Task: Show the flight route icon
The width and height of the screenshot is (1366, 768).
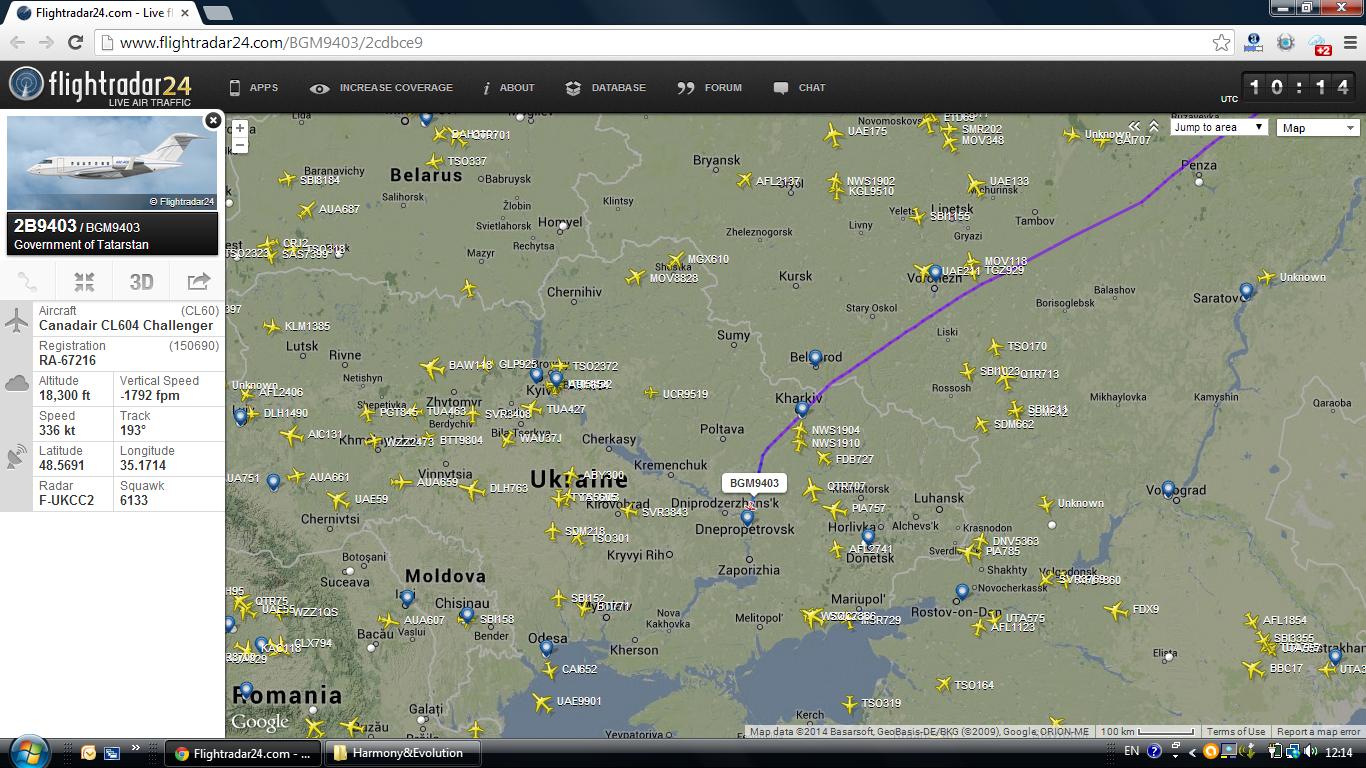Action: [29, 282]
